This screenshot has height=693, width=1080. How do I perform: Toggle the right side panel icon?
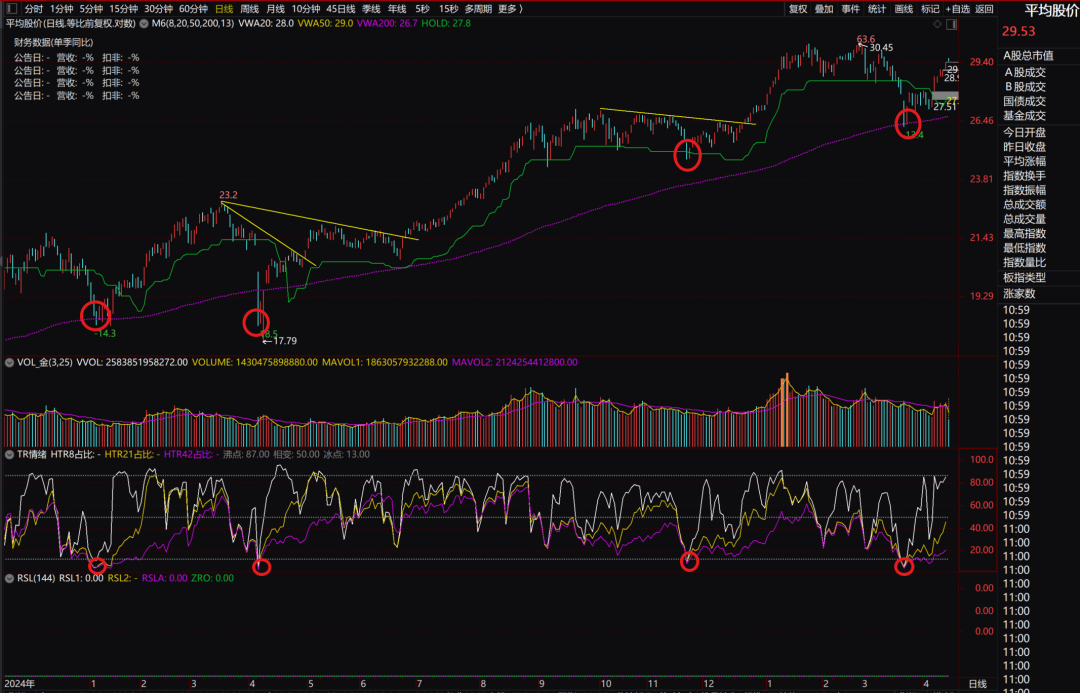coord(951,24)
